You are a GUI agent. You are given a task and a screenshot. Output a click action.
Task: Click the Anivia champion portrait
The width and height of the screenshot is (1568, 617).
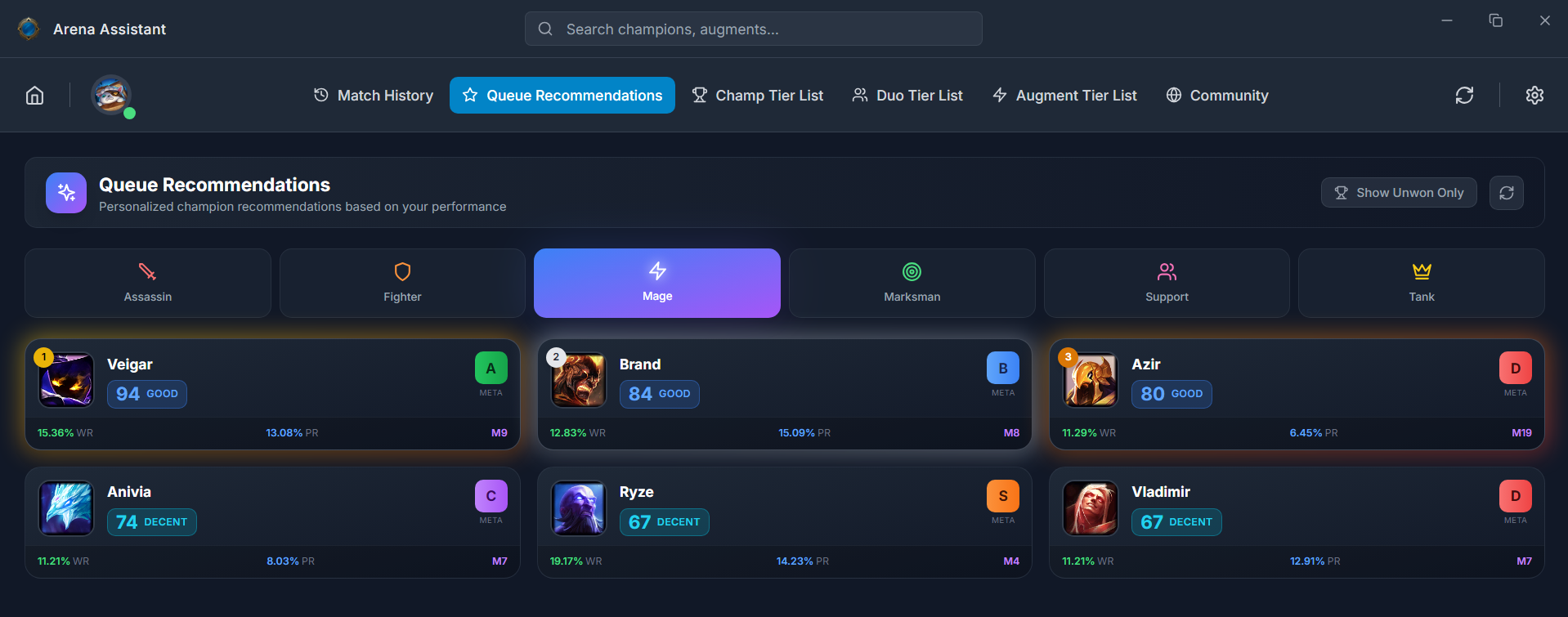click(x=66, y=507)
